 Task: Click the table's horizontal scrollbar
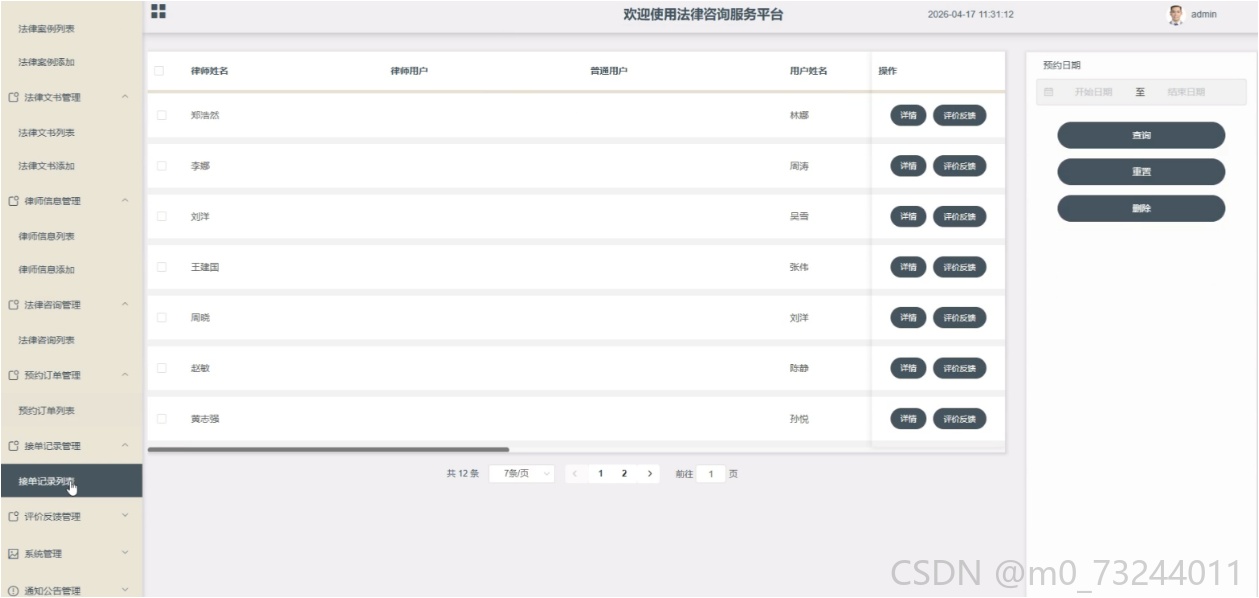328,450
